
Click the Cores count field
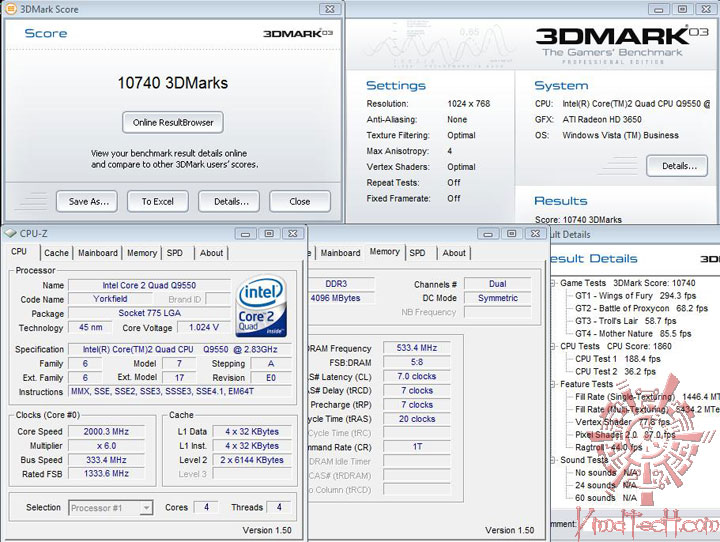(206, 507)
